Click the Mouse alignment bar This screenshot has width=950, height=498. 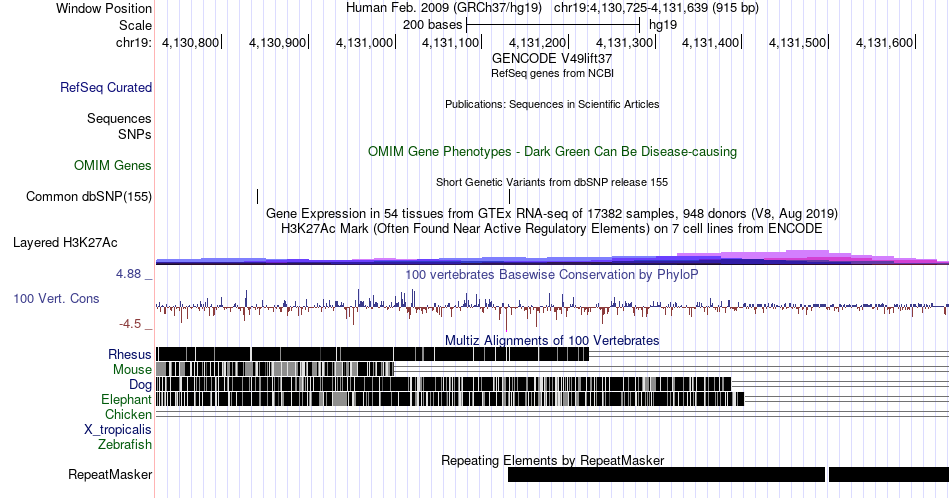(275, 370)
